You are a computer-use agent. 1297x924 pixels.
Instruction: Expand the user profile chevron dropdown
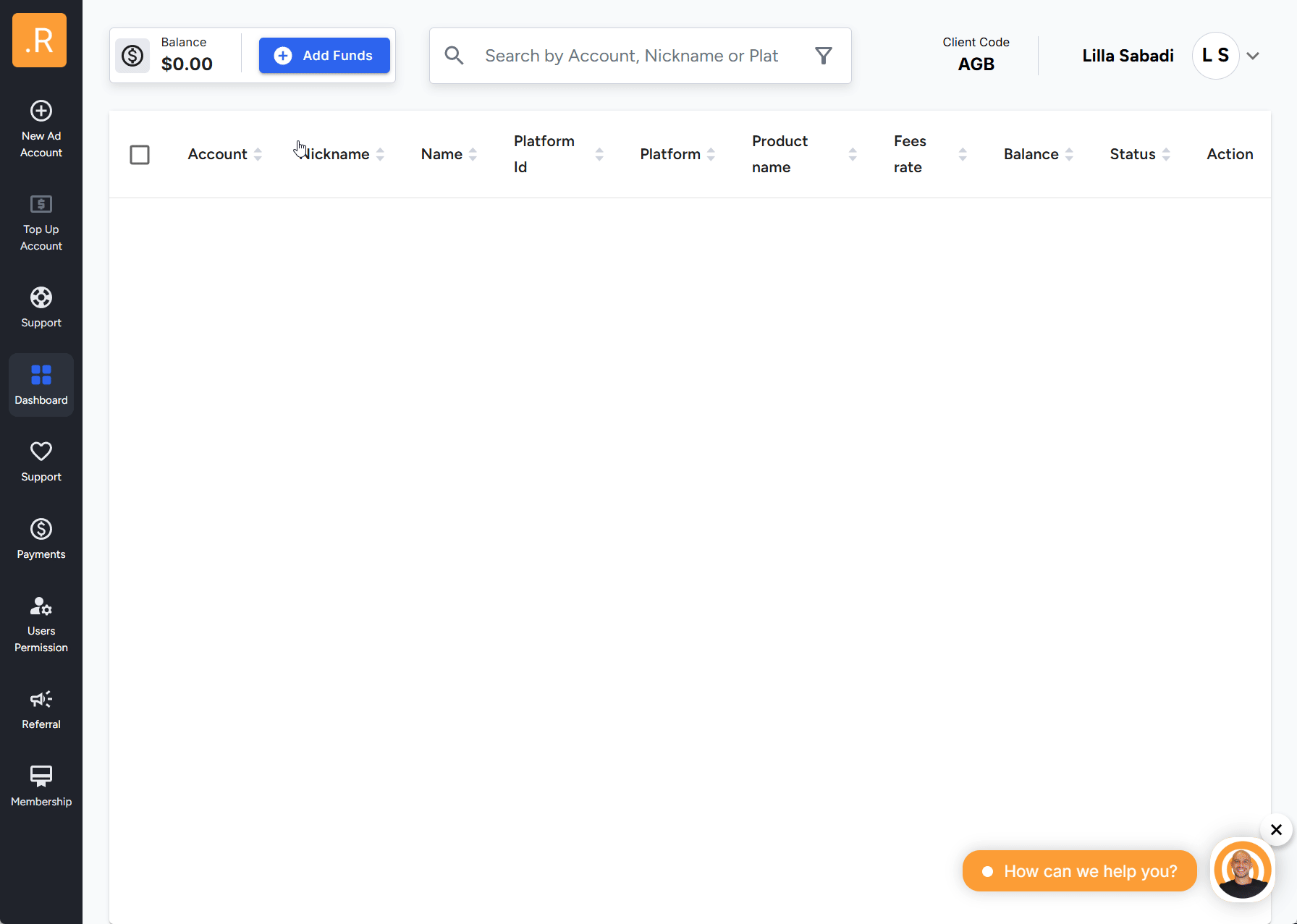tap(1253, 56)
